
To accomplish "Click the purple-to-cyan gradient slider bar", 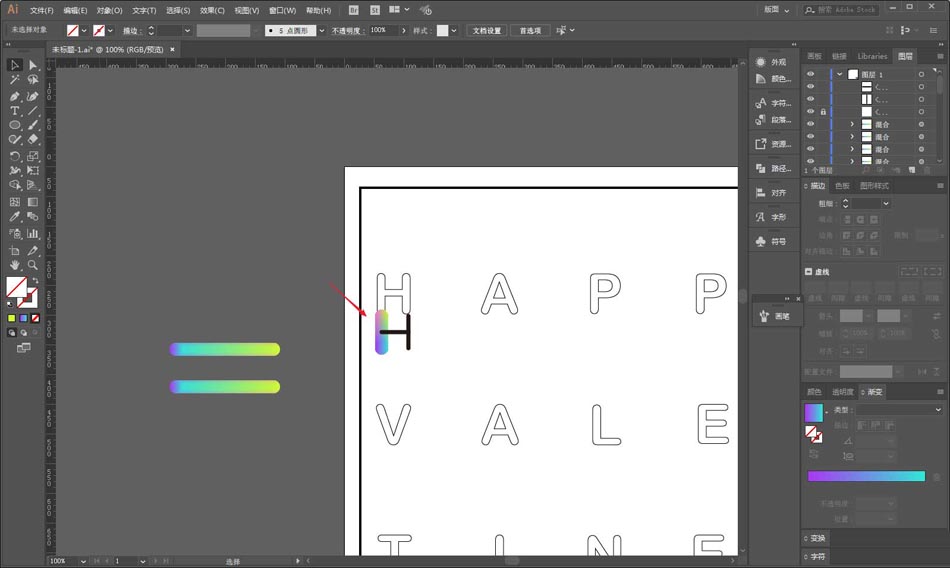I will coord(866,476).
